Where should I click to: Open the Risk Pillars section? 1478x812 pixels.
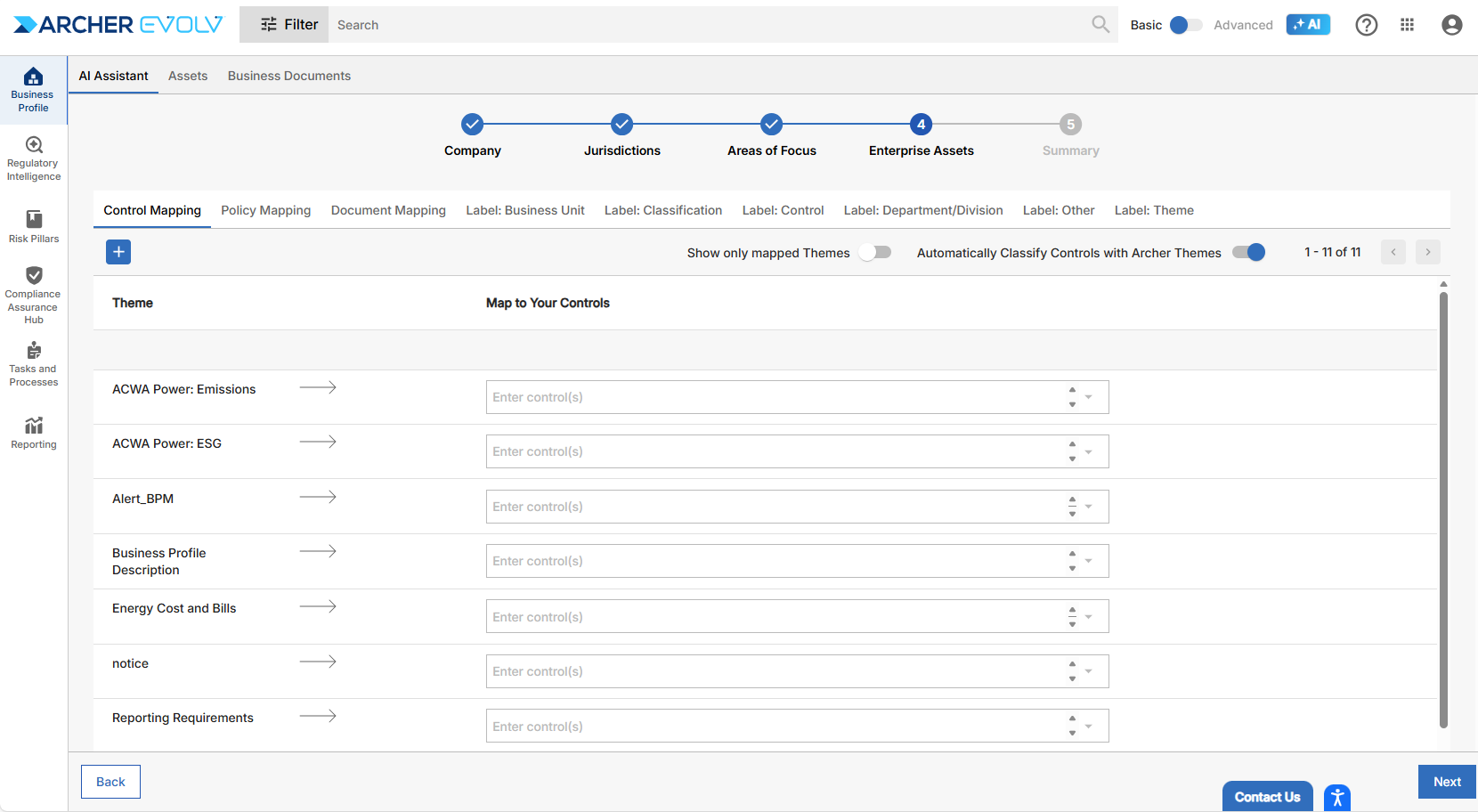click(x=34, y=226)
